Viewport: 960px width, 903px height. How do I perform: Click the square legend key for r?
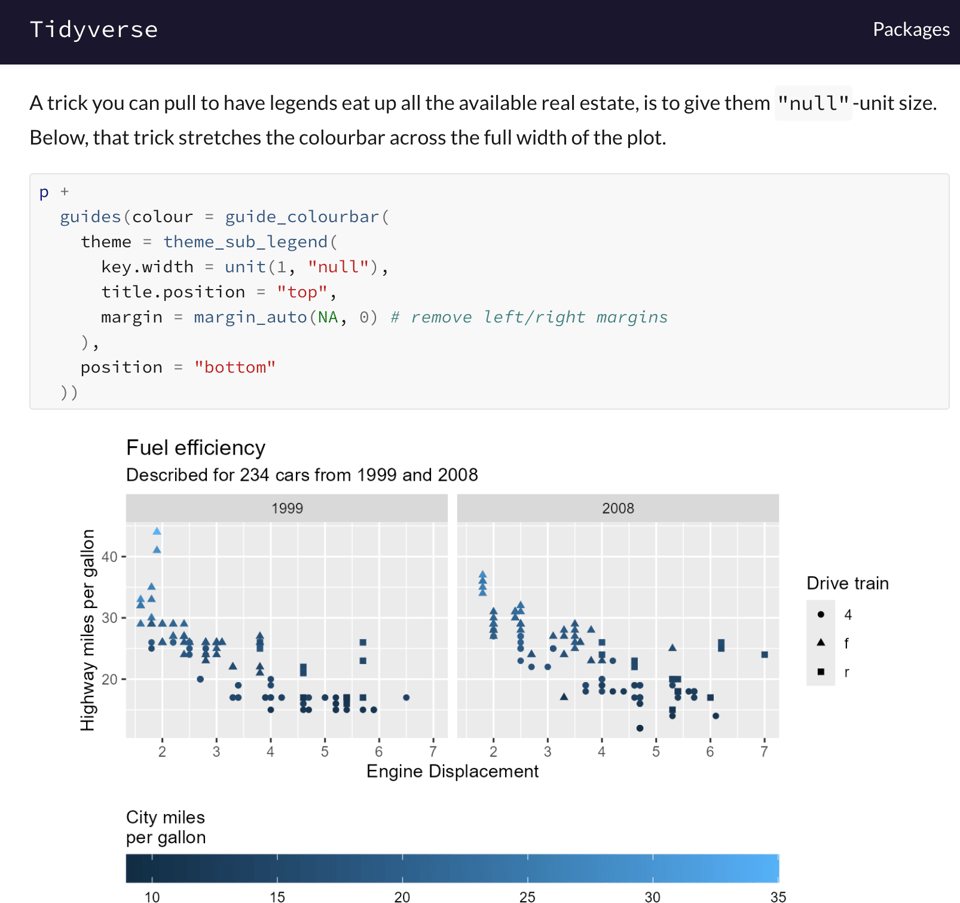[820, 672]
